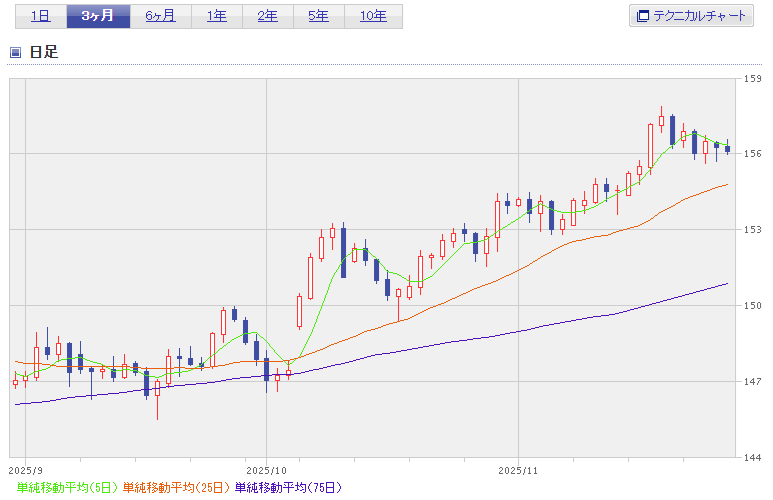
Task: Click the 2025/11 date axis label
Action: tap(518, 470)
